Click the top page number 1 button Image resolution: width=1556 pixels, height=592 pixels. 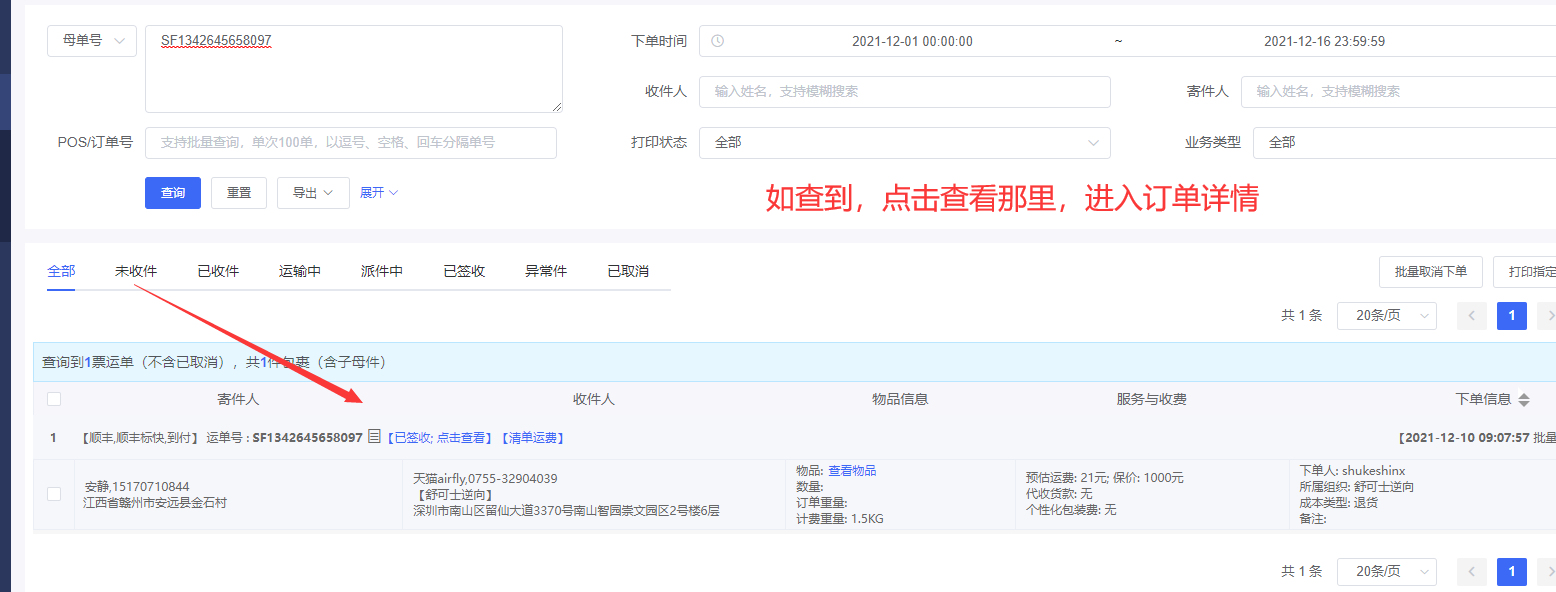coord(1512,316)
